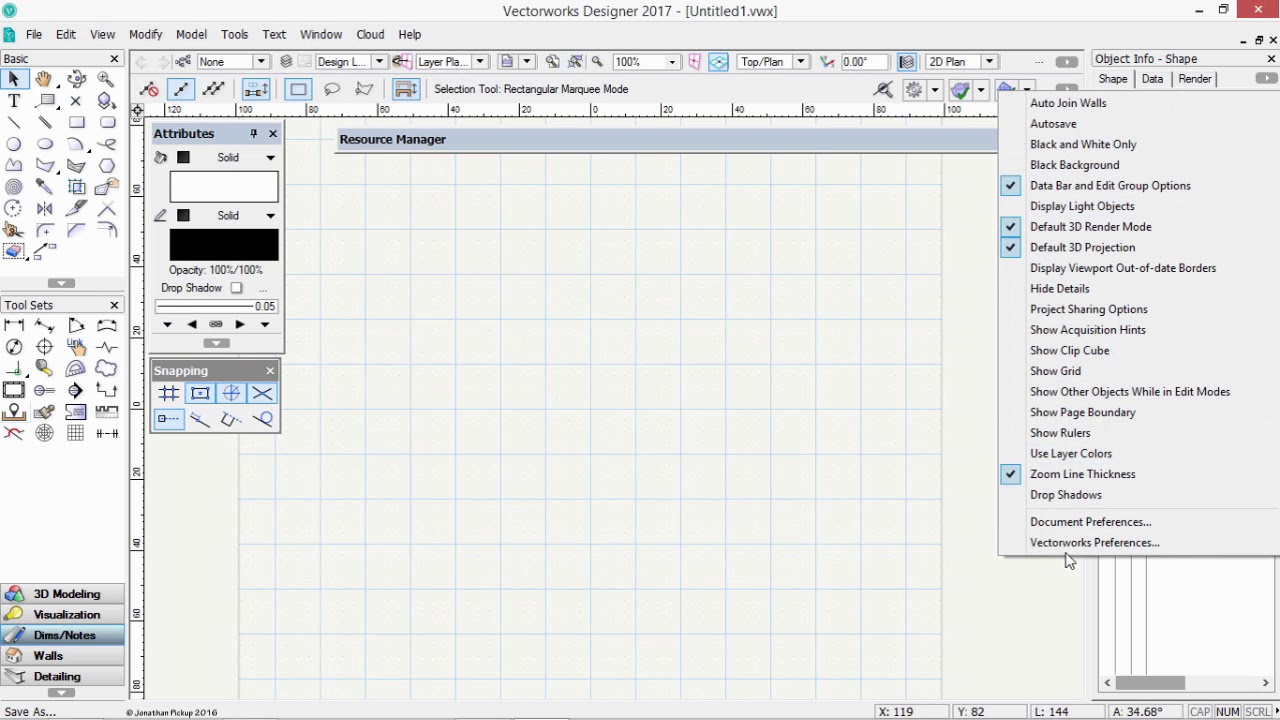Open the 2D Plan render mode dropdown
This screenshot has width=1280, height=720.
click(x=988, y=62)
